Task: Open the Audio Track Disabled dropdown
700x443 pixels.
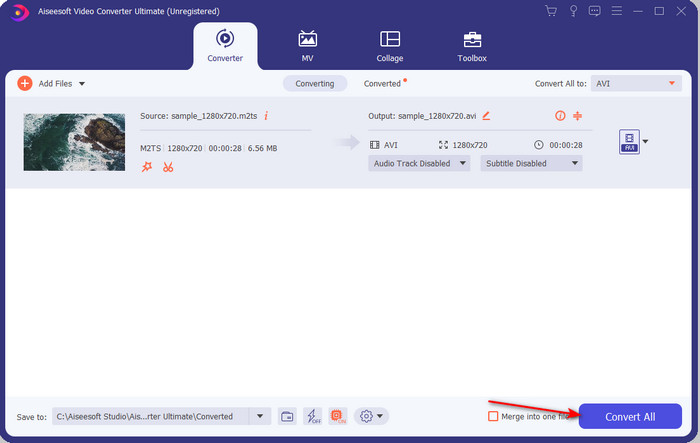Action: pos(419,163)
